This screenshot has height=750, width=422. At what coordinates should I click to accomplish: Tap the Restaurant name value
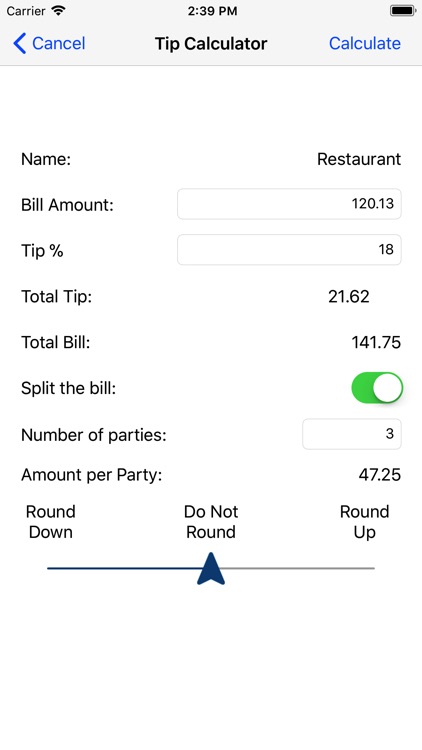tap(359, 159)
